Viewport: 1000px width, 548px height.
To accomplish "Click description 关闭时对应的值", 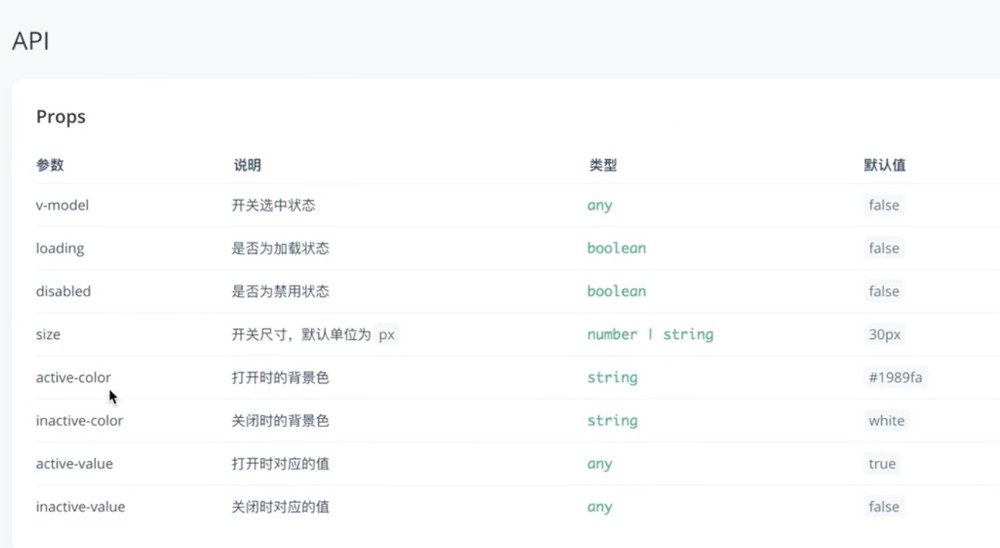I will pyautogui.click(x=280, y=507).
